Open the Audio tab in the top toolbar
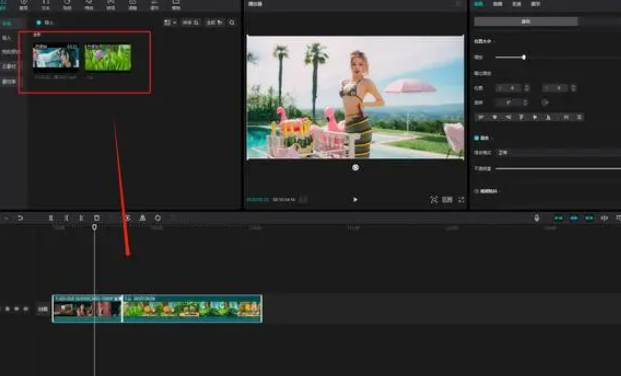This screenshot has height=376, width=621. point(24,5)
